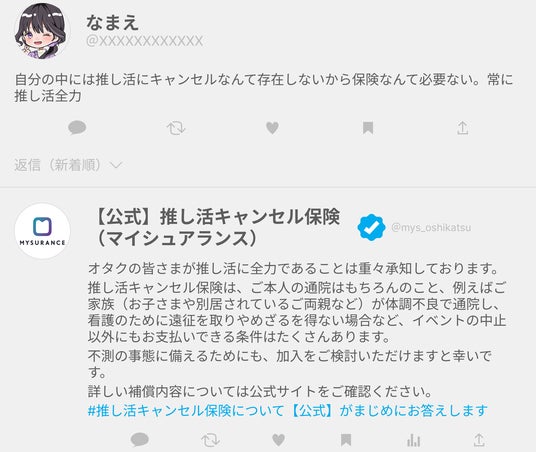Like the MYSURANCE reply
Image resolution: width=536 pixels, height=452 pixels.
click(278, 440)
